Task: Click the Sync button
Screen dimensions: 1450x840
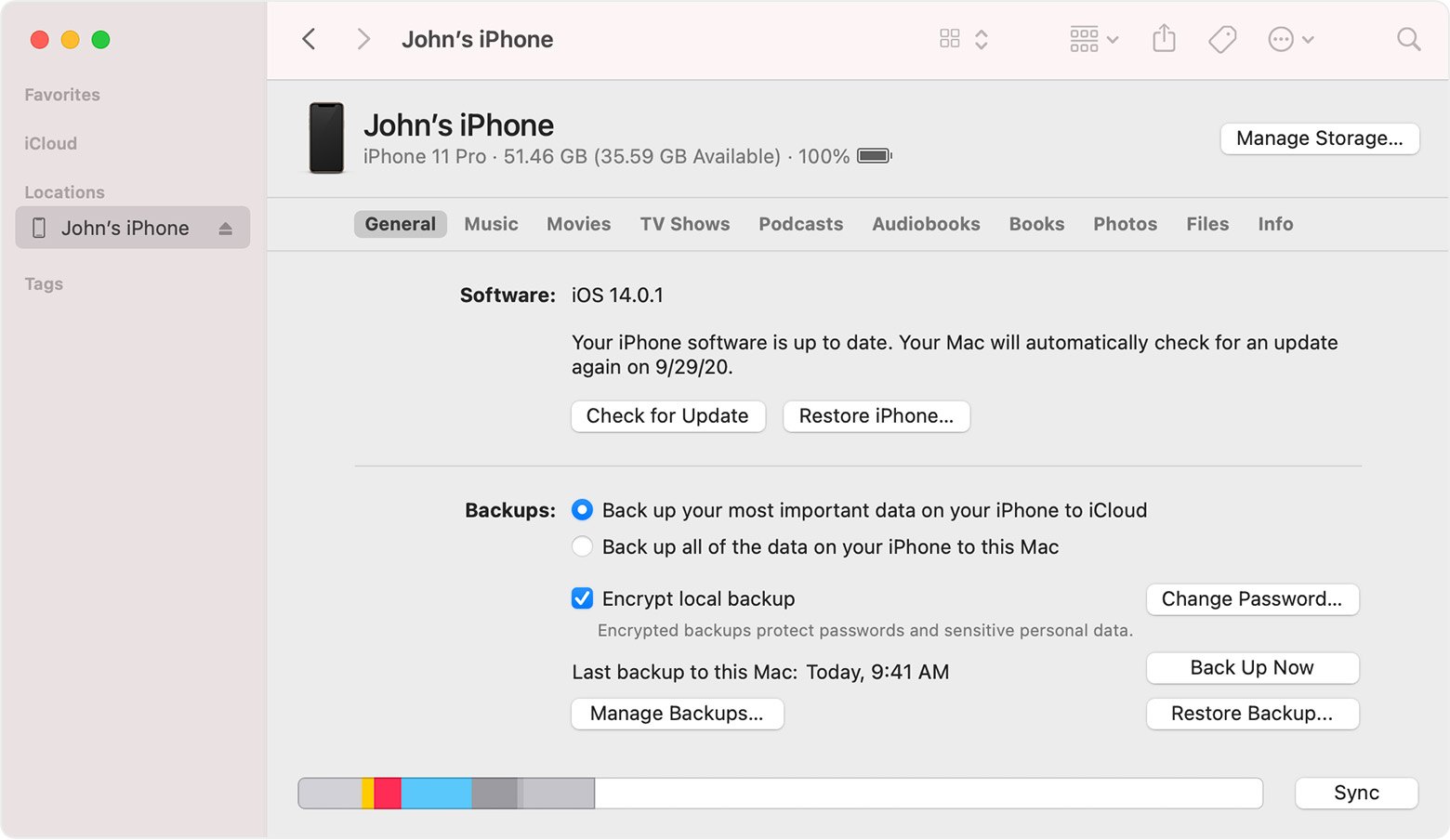Action: click(x=1356, y=794)
